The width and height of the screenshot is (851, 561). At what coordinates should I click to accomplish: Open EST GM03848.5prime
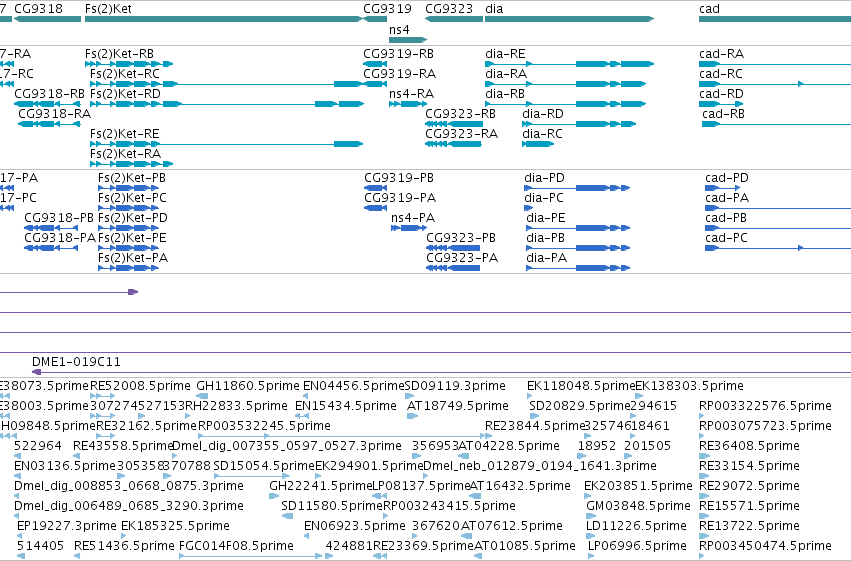[592, 517]
